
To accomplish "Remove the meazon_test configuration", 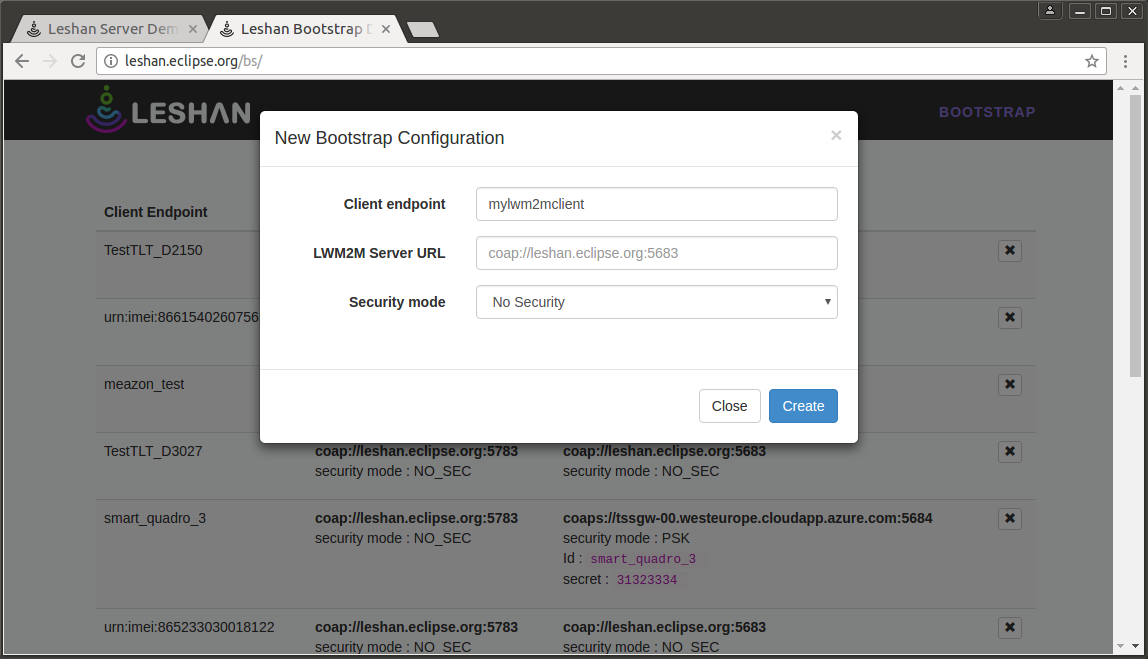I will click(x=1010, y=384).
